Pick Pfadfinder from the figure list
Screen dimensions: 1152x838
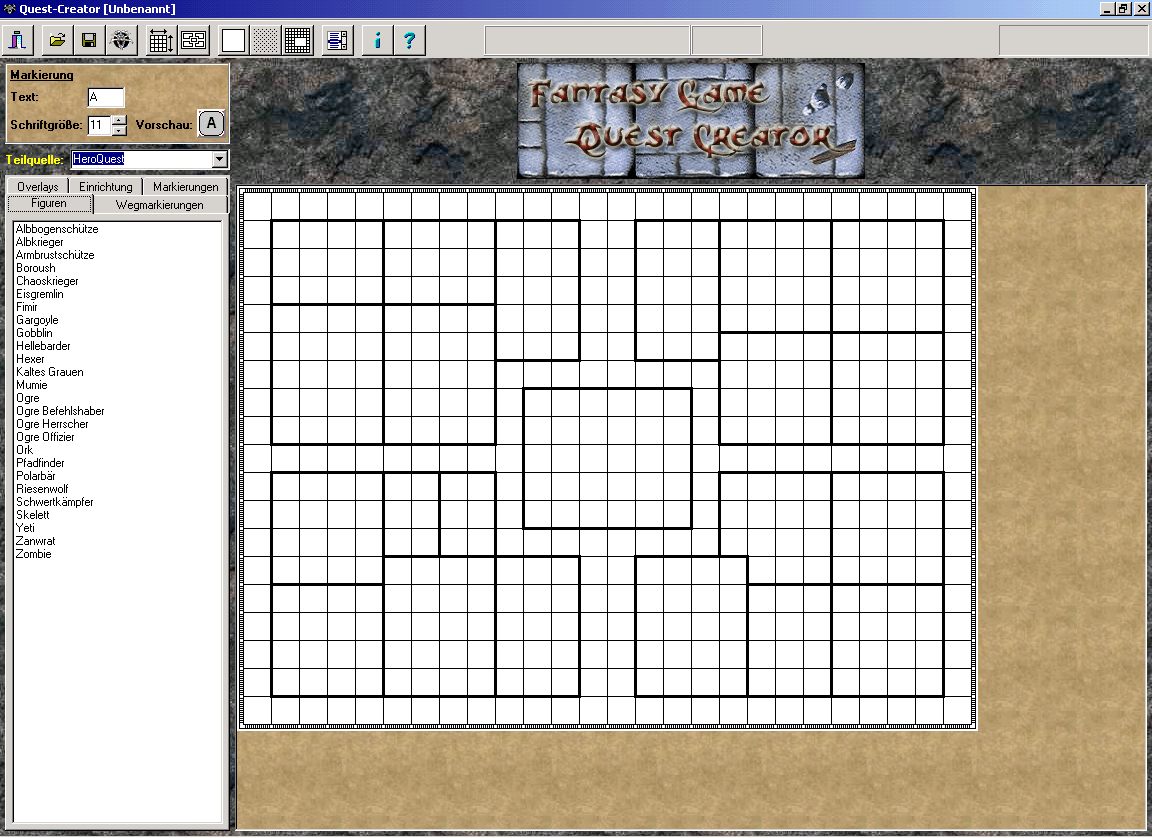[40, 463]
